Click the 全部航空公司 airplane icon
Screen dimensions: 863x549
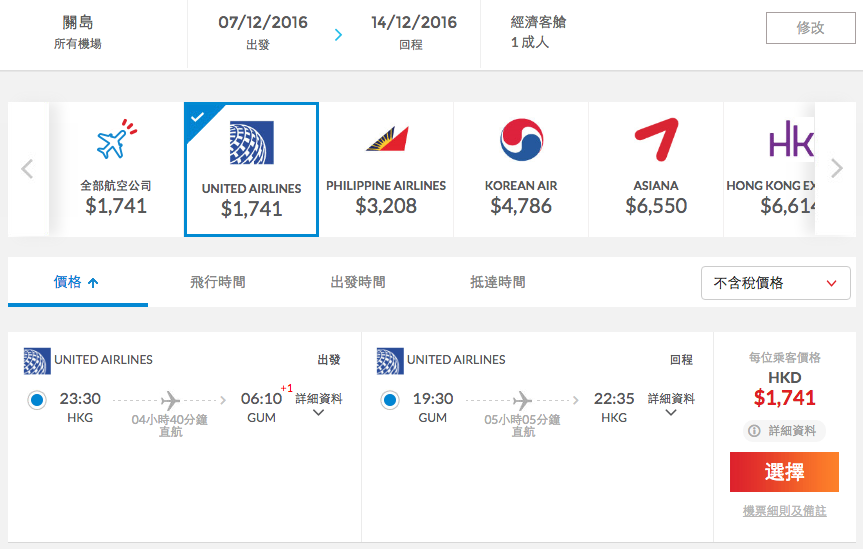(x=116, y=139)
